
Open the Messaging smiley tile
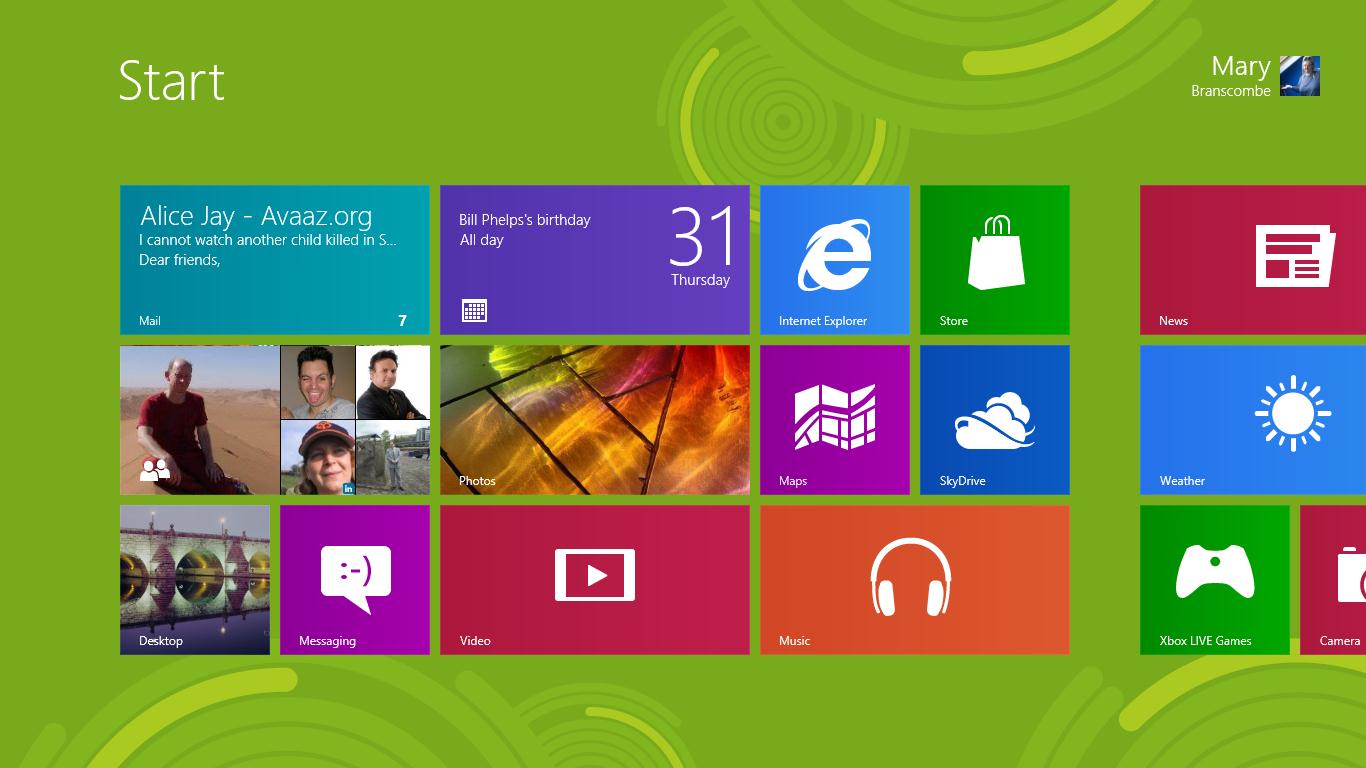click(355, 580)
